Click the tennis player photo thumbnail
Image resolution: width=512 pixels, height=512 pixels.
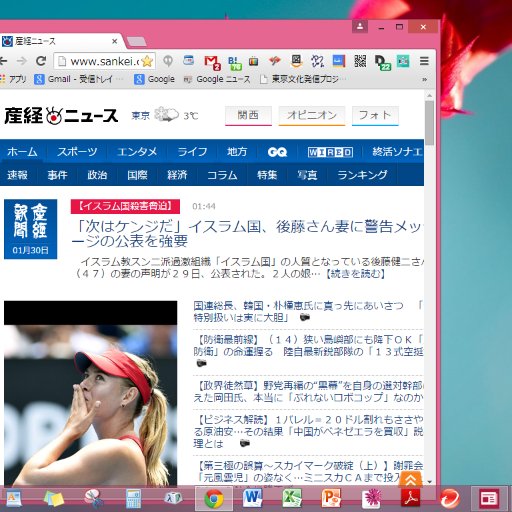pyautogui.click(x=91, y=393)
